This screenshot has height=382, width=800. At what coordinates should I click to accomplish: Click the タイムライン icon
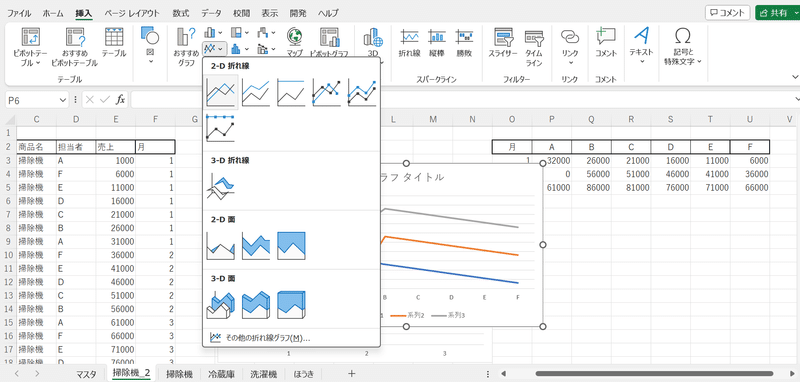pos(534,47)
